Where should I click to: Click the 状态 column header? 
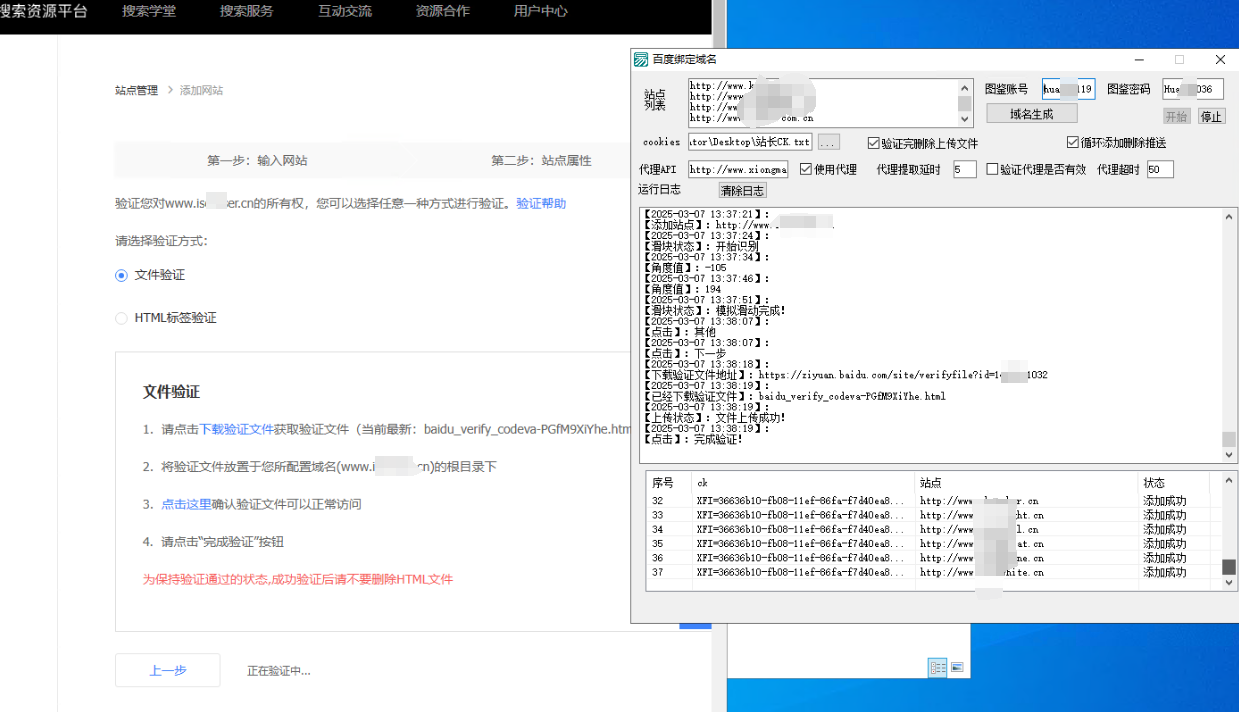pos(1173,482)
